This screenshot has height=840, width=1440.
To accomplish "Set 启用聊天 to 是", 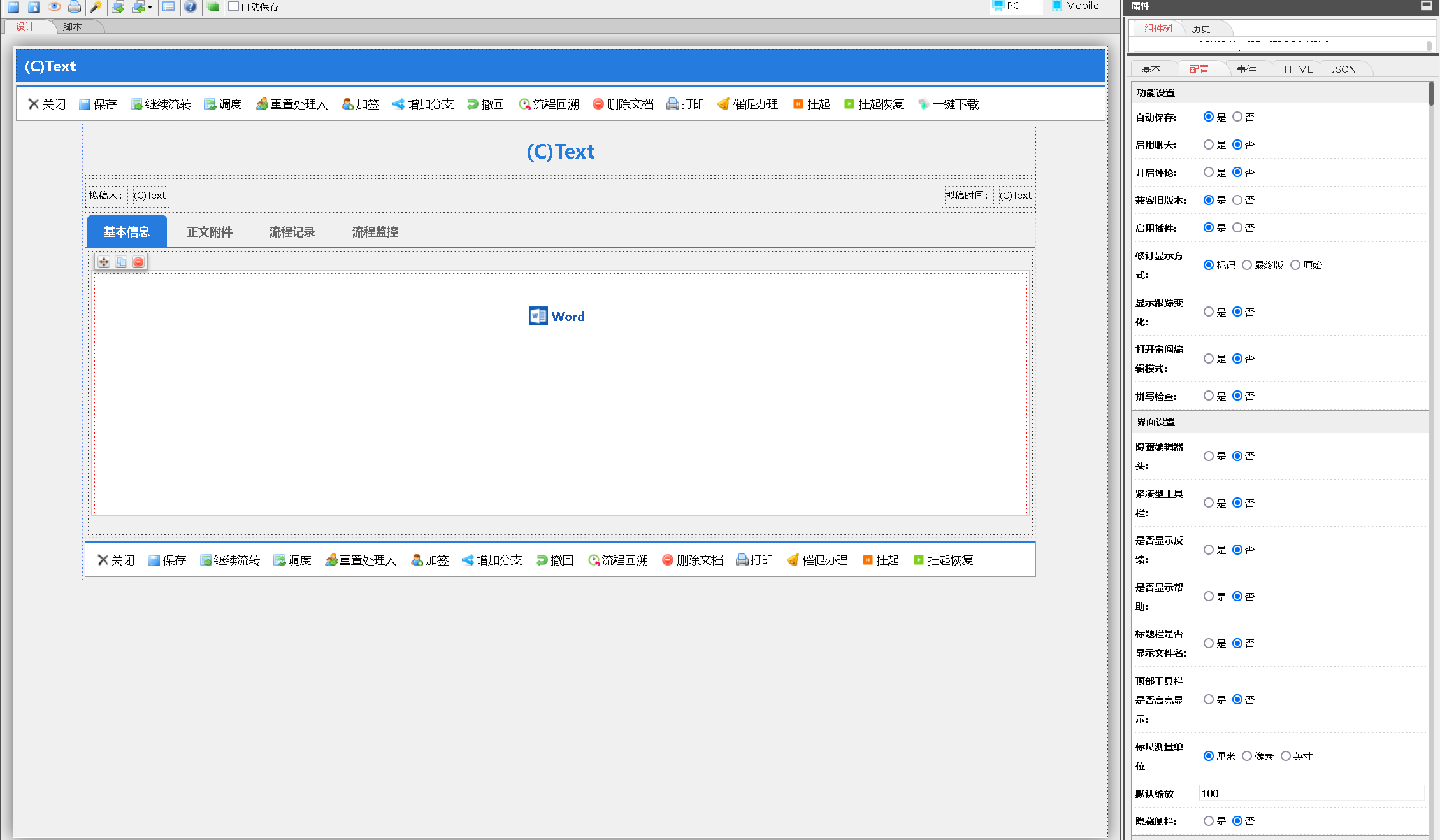I will [1208, 145].
